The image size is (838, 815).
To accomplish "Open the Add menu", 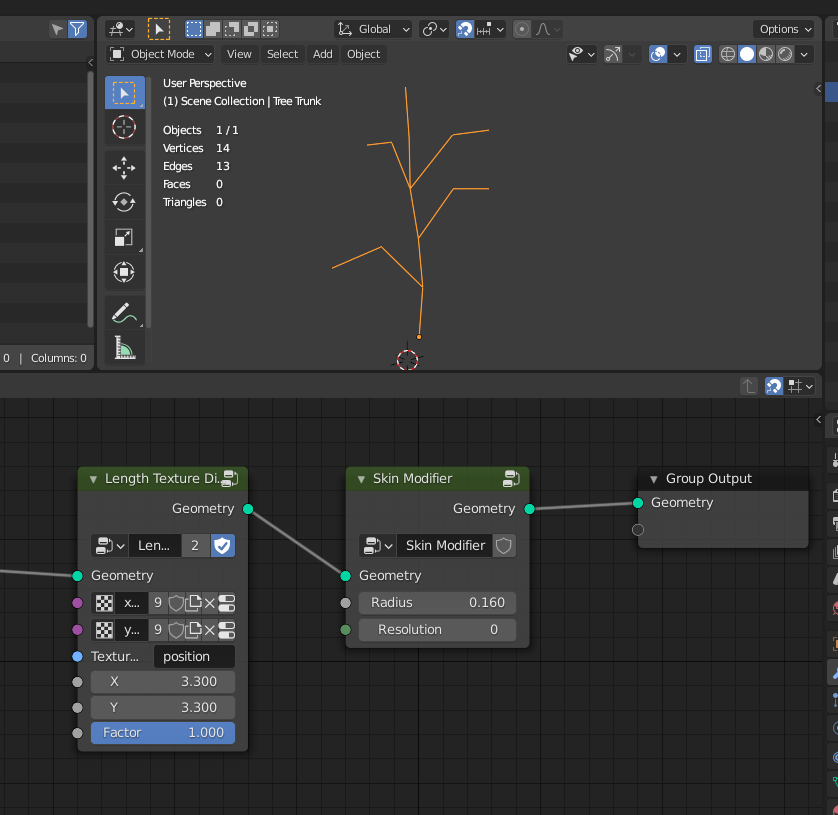I will 323,54.
